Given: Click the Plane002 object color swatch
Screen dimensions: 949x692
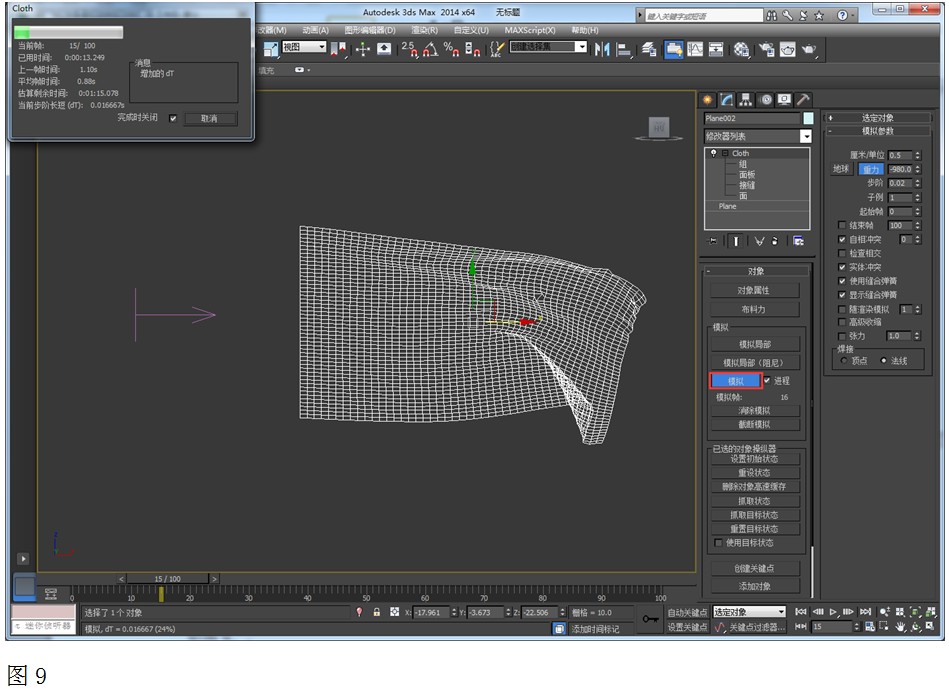Looking at the screenshot, I should (x=808, y=118).
